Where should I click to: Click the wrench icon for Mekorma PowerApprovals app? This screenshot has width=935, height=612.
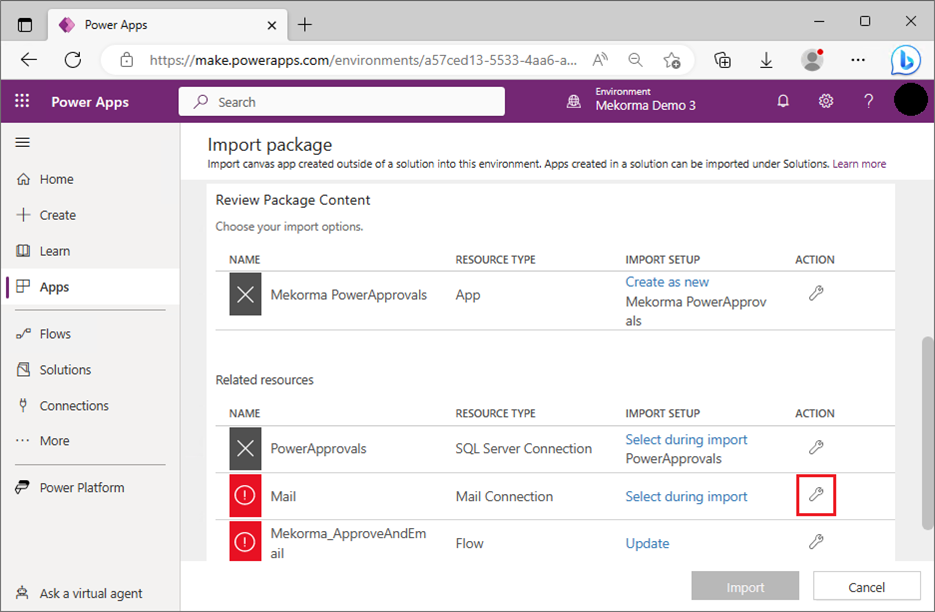(x=816, y=294)
